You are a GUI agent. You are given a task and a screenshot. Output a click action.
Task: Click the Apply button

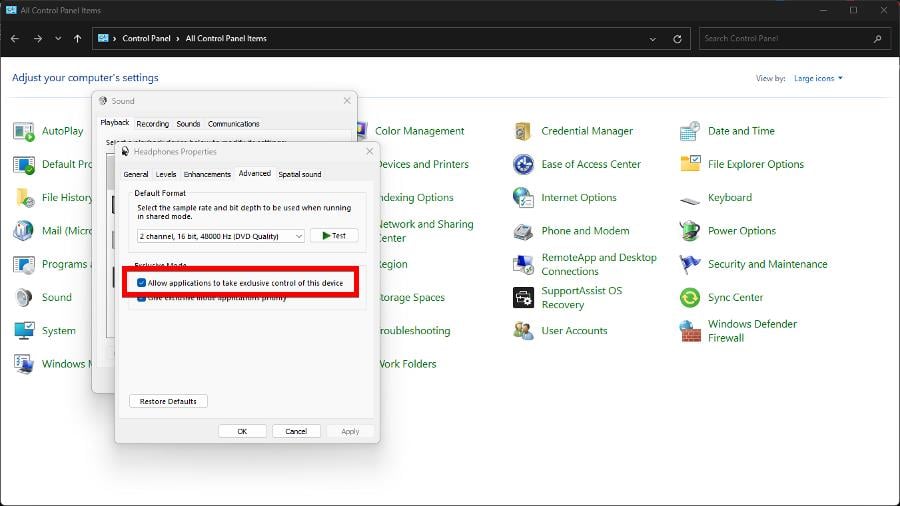350,431
